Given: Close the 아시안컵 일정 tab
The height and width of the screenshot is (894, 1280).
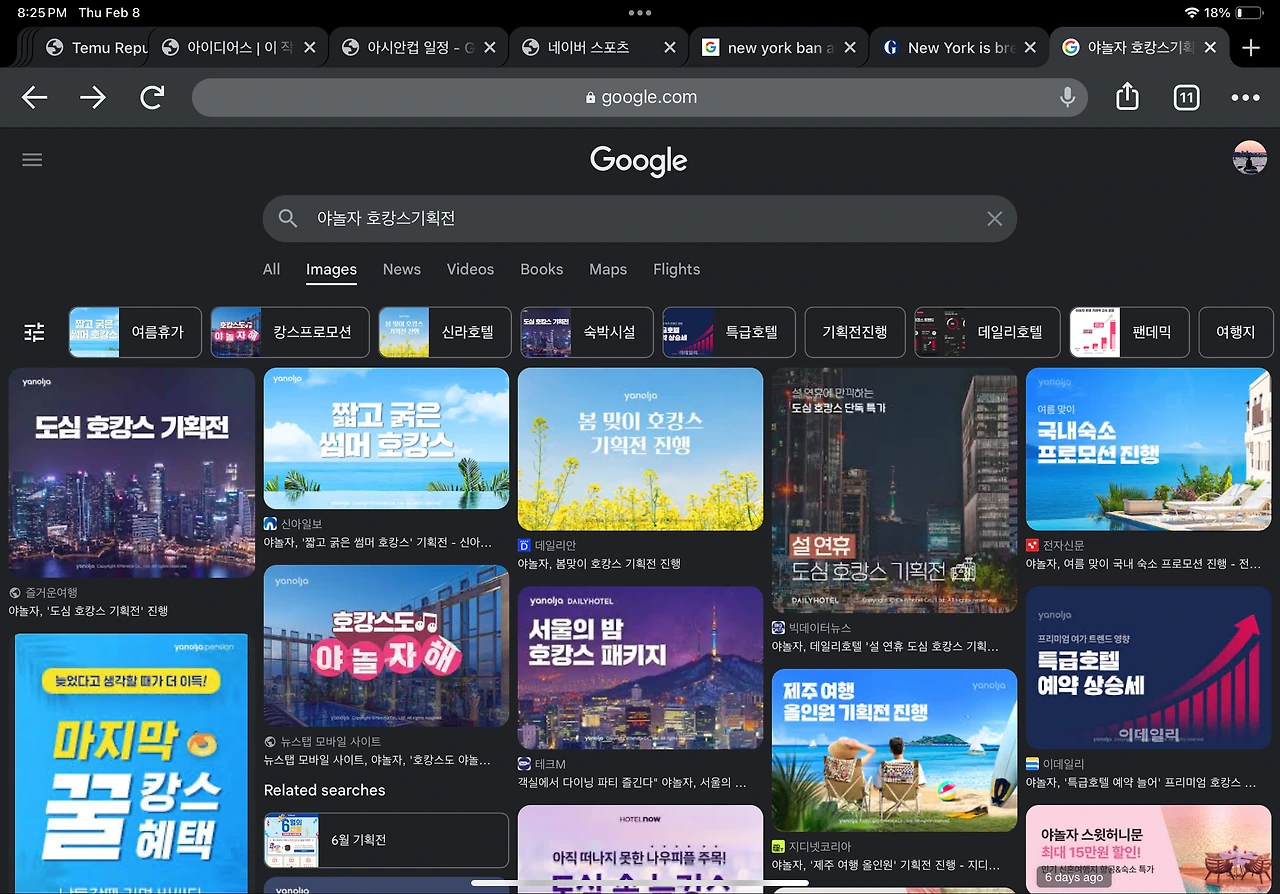Looking at the screenshot, I should [490, 48].
